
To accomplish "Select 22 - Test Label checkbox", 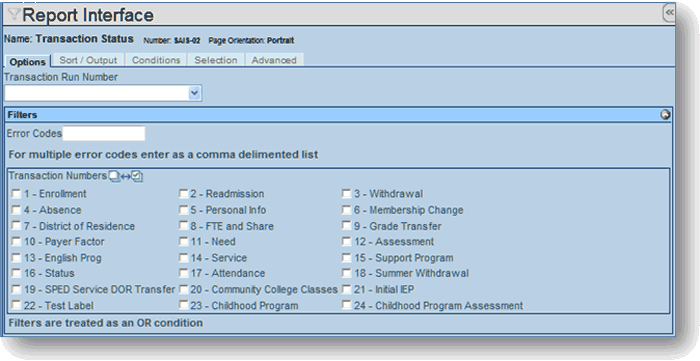I will click(17, 305).
